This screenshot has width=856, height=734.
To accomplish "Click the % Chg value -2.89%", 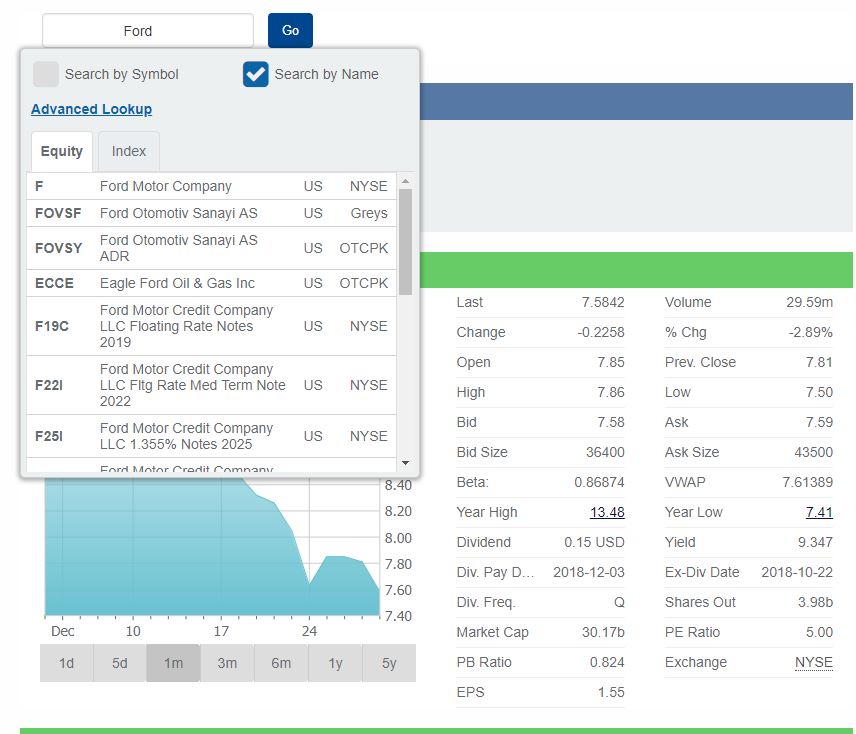I will (x=810, y=332).
